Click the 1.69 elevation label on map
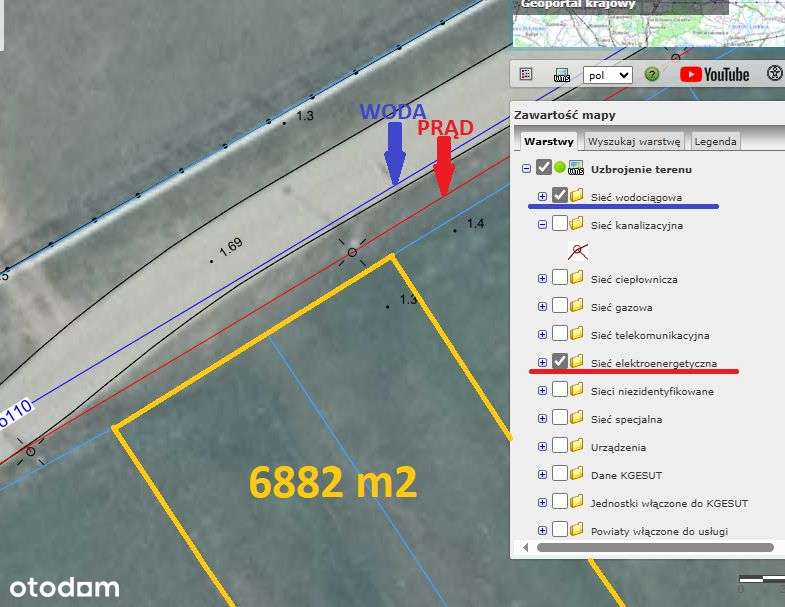The width and height of the screenshot is (785, 607). click(231, 246)
